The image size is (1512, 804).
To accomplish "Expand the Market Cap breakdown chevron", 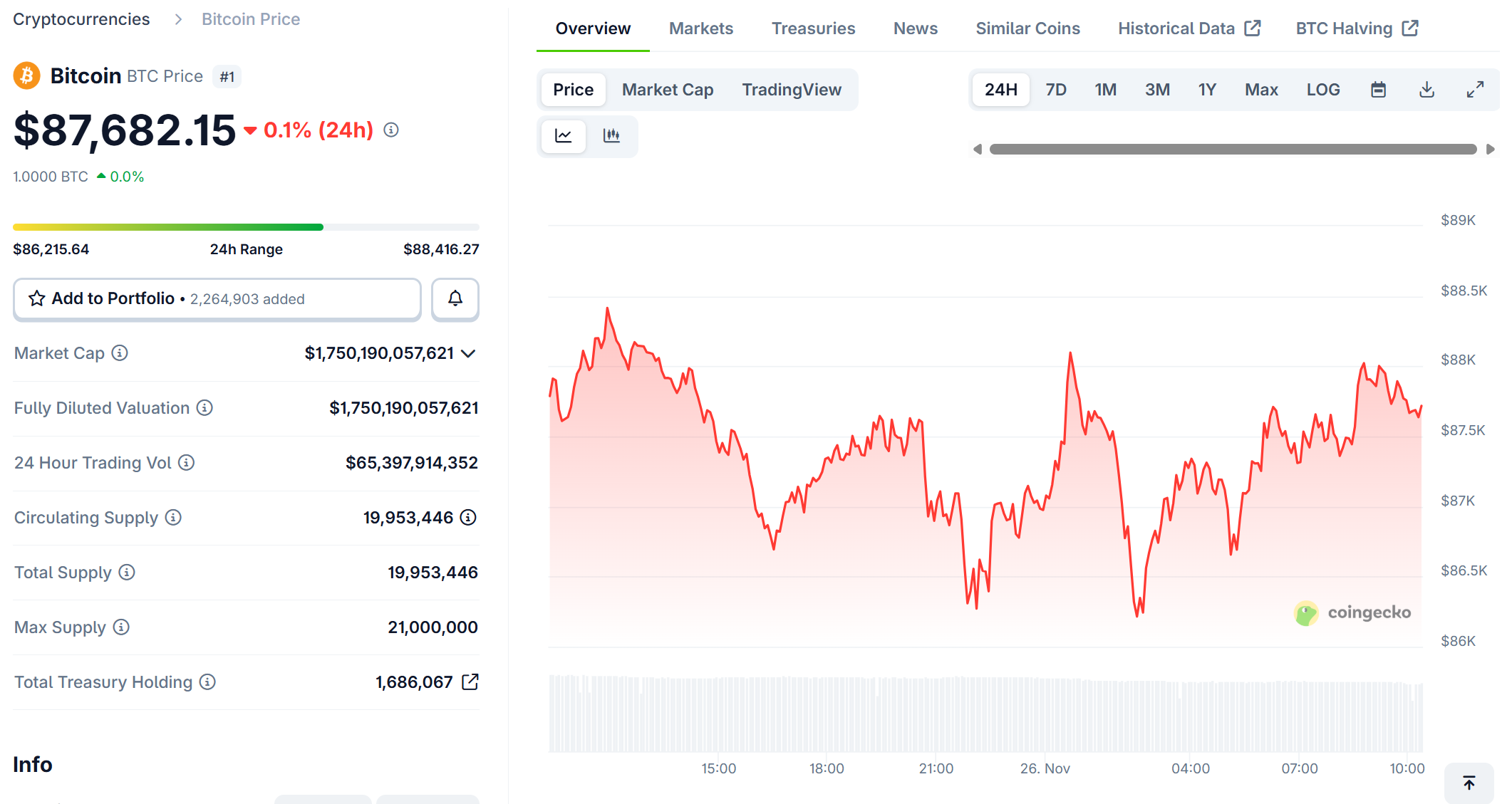I will coord(468,353).
